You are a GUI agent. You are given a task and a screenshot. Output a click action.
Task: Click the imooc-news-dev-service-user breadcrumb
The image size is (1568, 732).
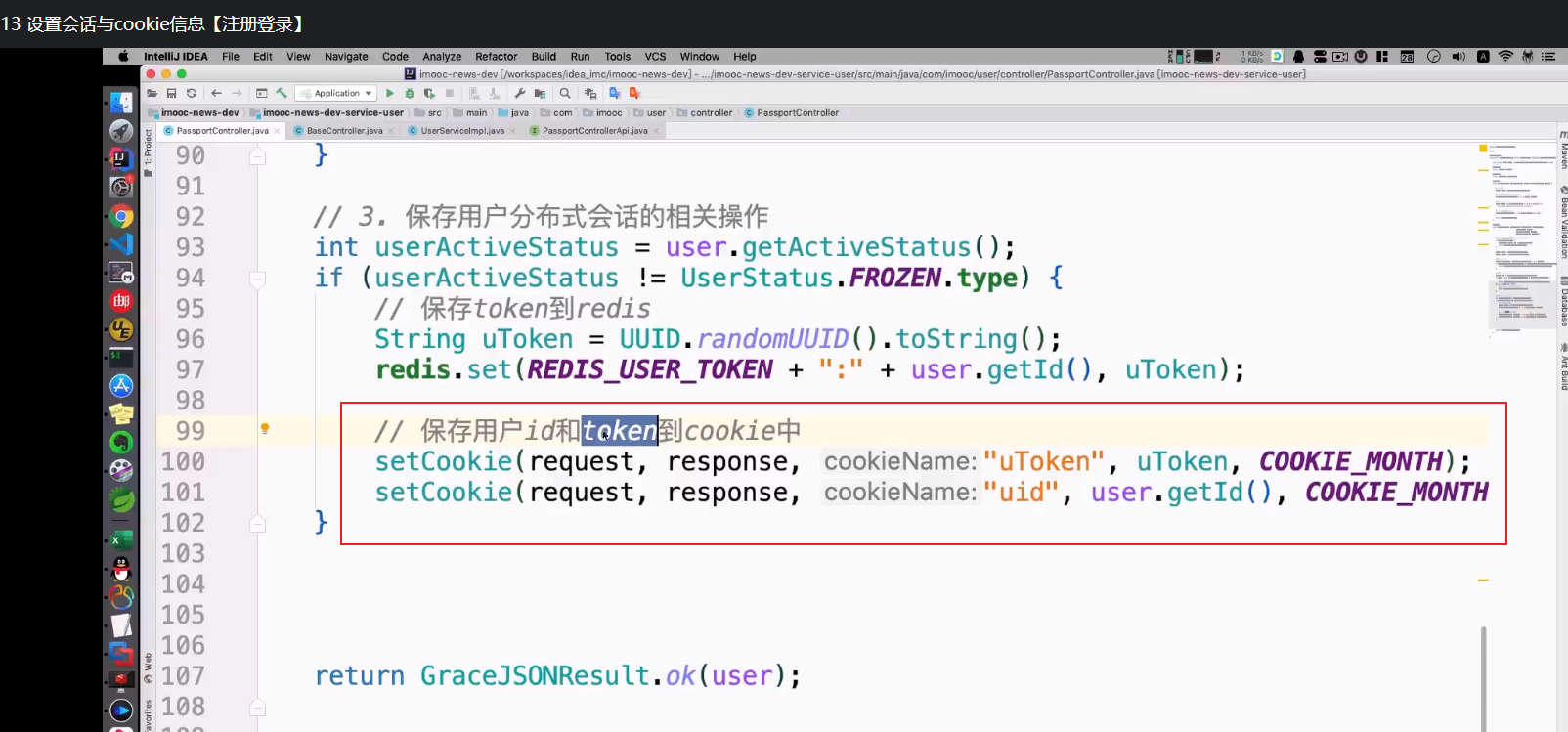point(327,112)
